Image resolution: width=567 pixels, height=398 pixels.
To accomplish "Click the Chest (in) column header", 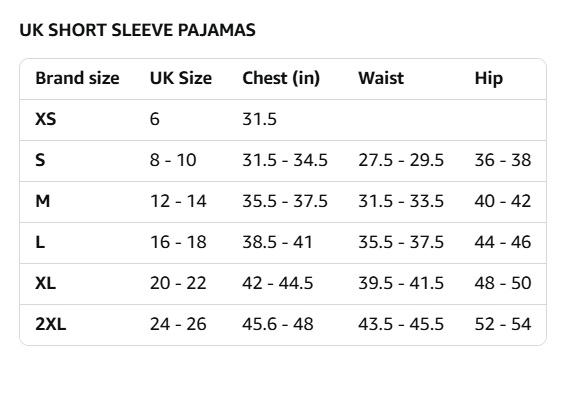I will (x=281, y=78).
